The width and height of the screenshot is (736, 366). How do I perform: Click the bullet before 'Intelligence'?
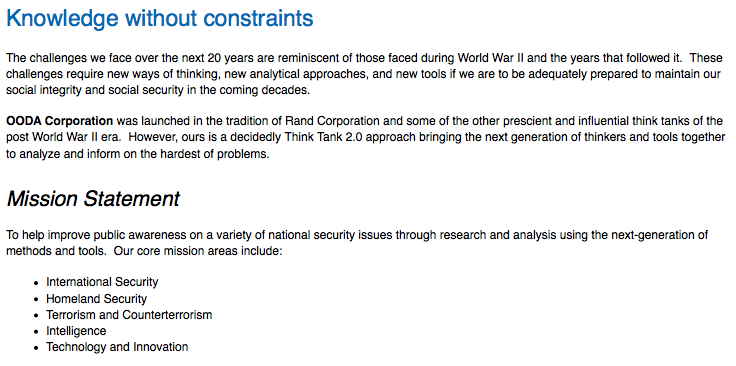pyautogui.click(x=36, y=332)
